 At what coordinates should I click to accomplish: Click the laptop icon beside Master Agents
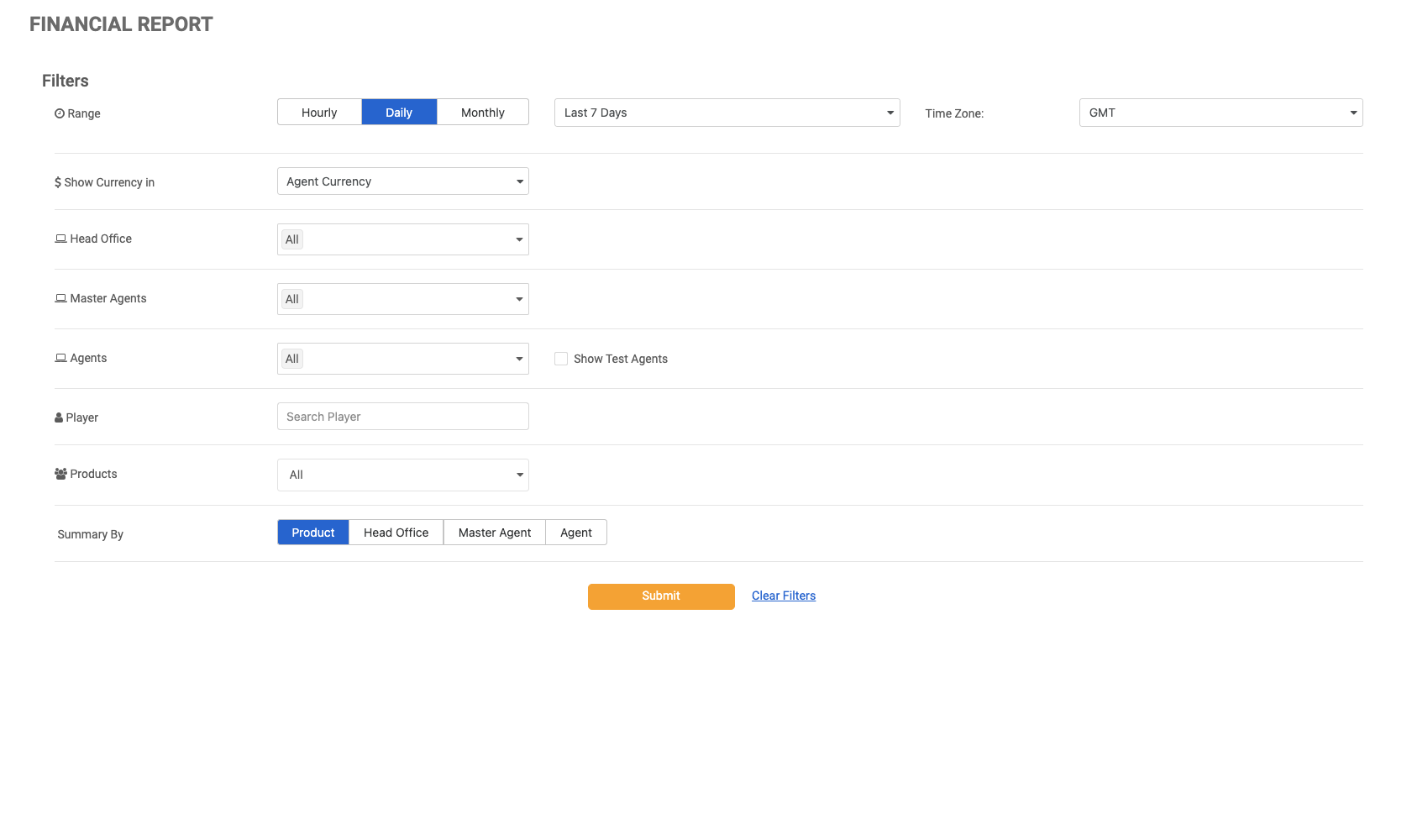pos(60,298)
